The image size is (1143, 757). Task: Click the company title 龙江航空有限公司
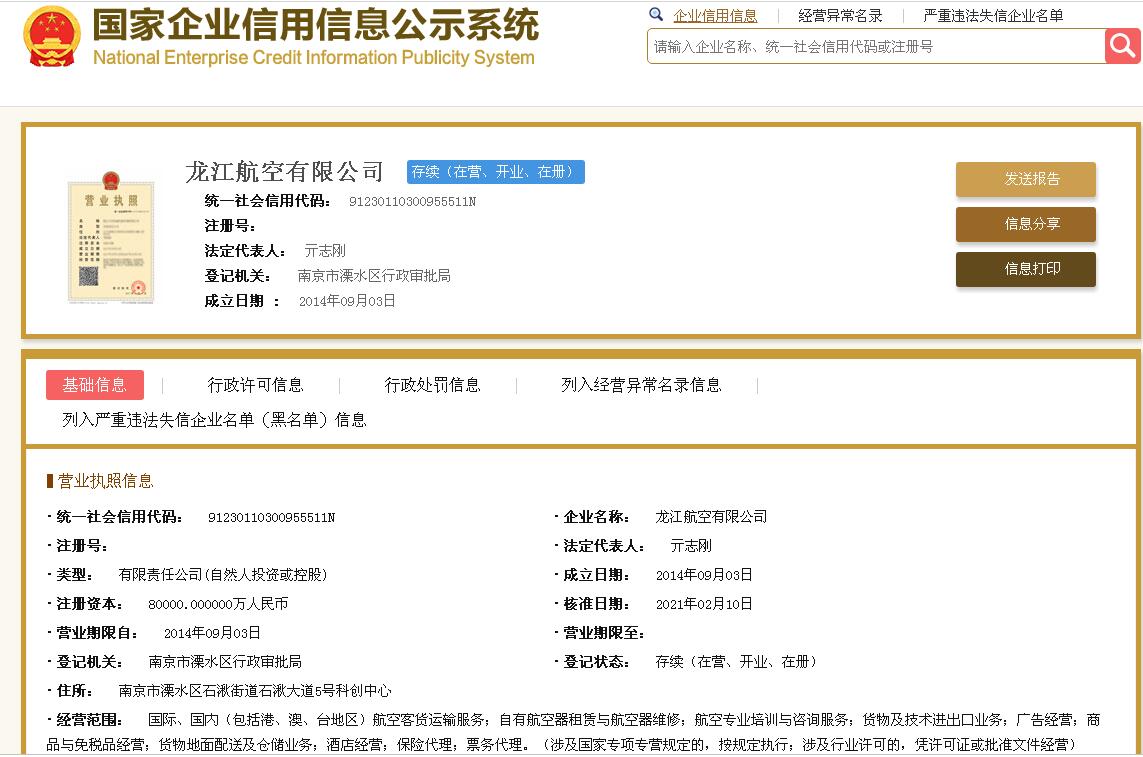pos(284,171)
